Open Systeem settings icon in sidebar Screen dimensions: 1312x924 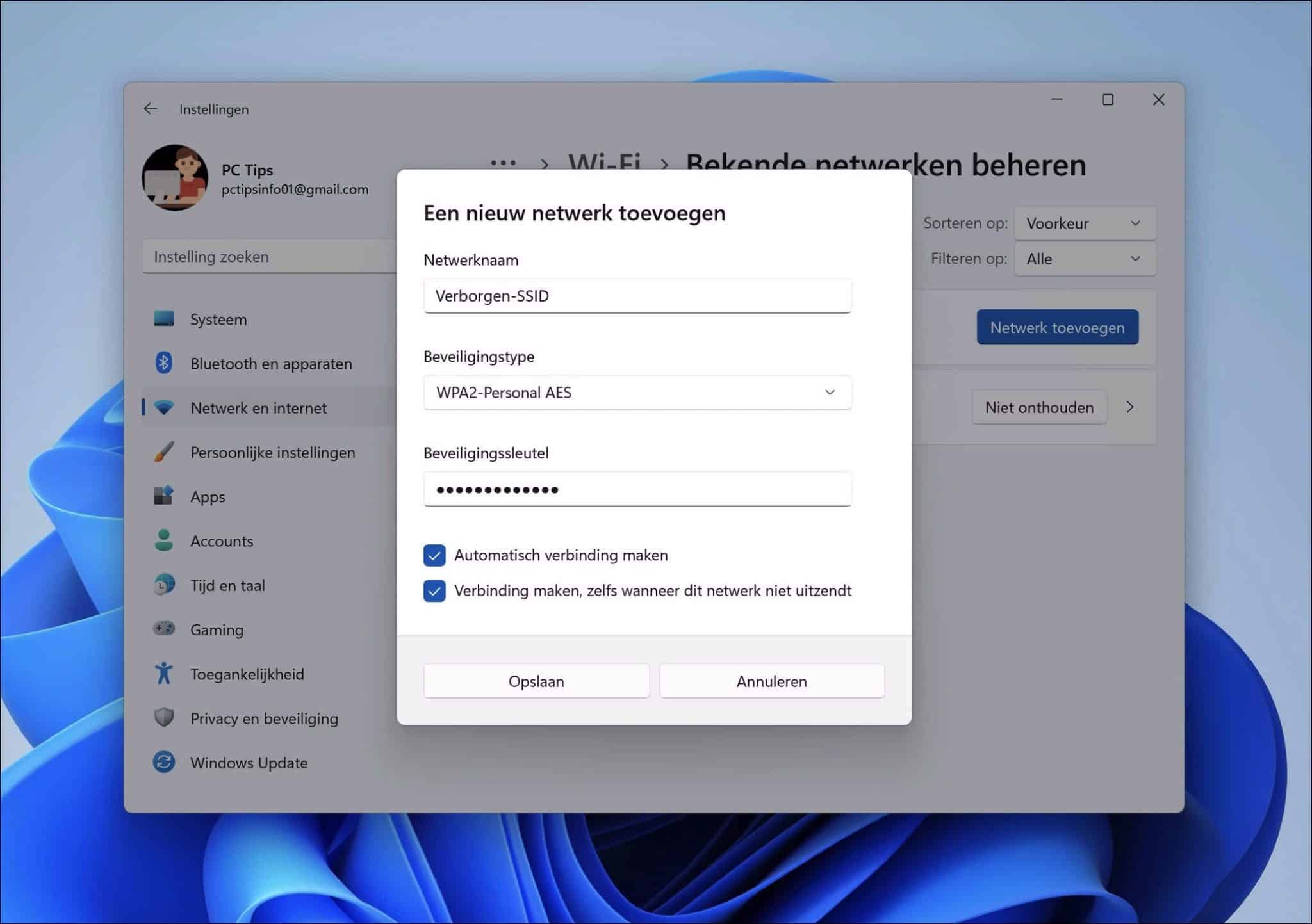pyautogui.click(x=165, y=319)
